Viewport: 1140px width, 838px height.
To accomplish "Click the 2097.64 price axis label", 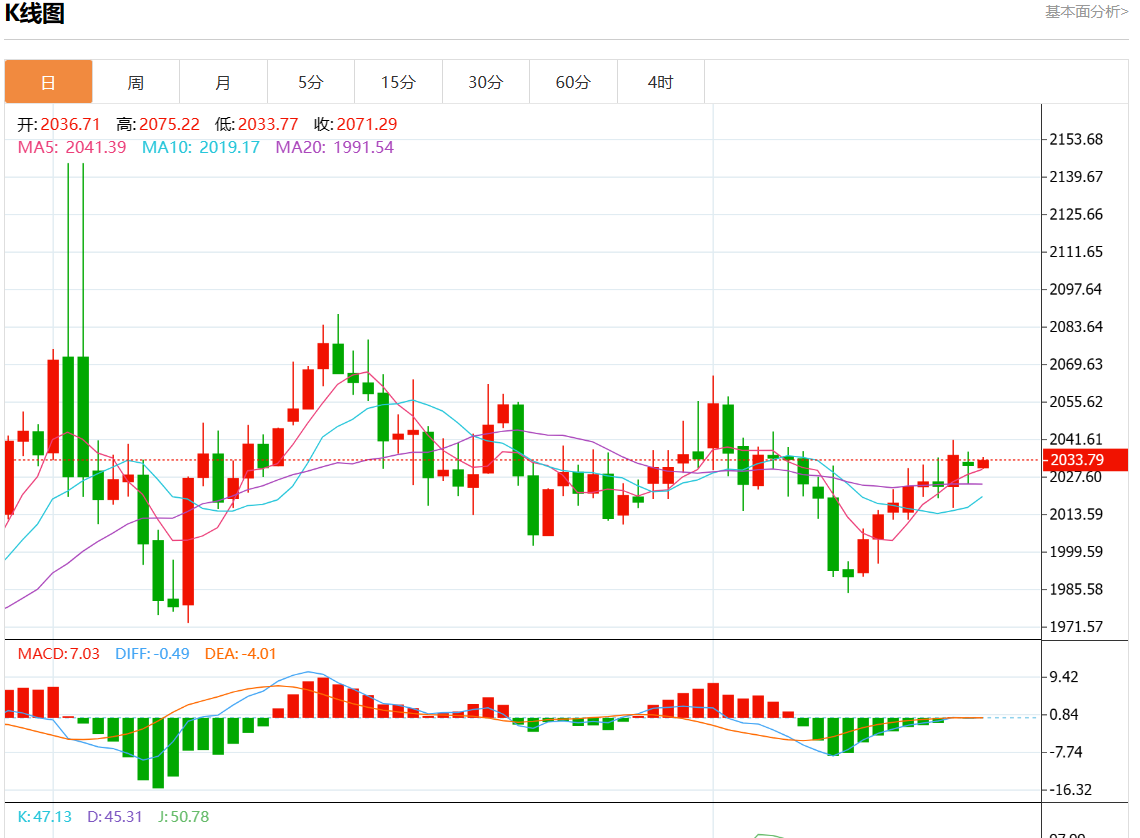I will click(1076, 289).
